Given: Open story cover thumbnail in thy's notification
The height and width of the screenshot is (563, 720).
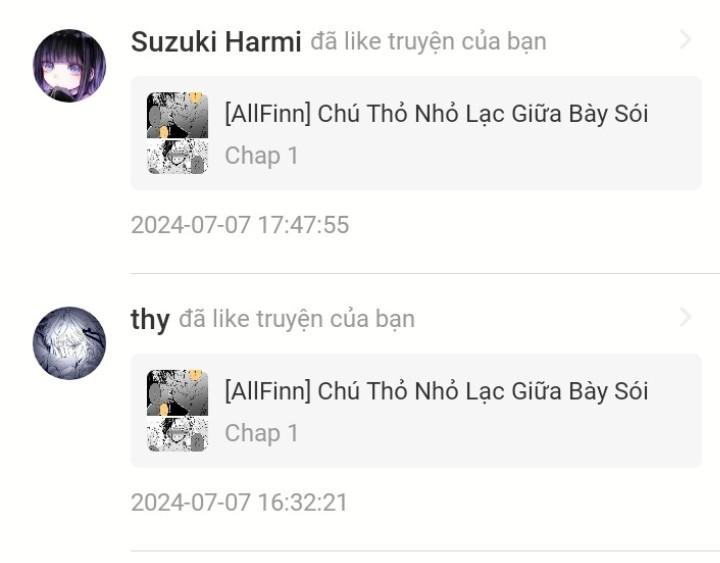Looking at the screenshot, I should tap(177, 411).
